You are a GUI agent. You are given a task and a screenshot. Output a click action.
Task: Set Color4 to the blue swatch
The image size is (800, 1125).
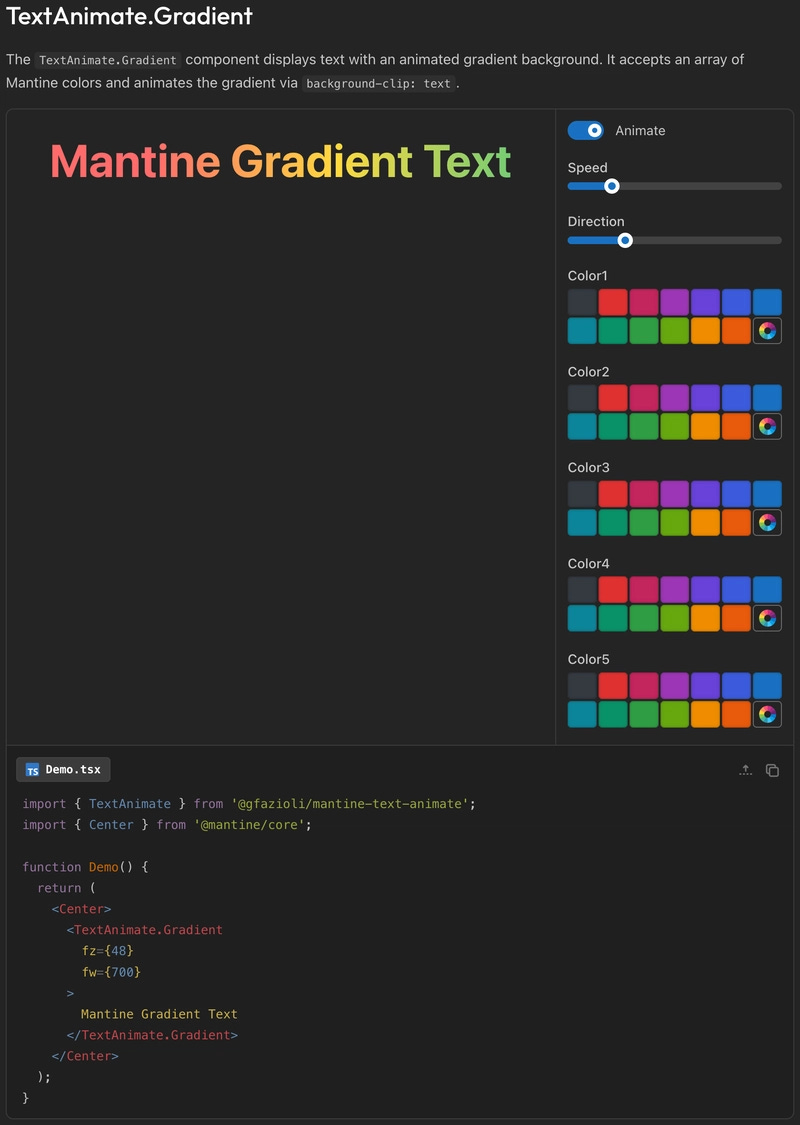(767, 589)
